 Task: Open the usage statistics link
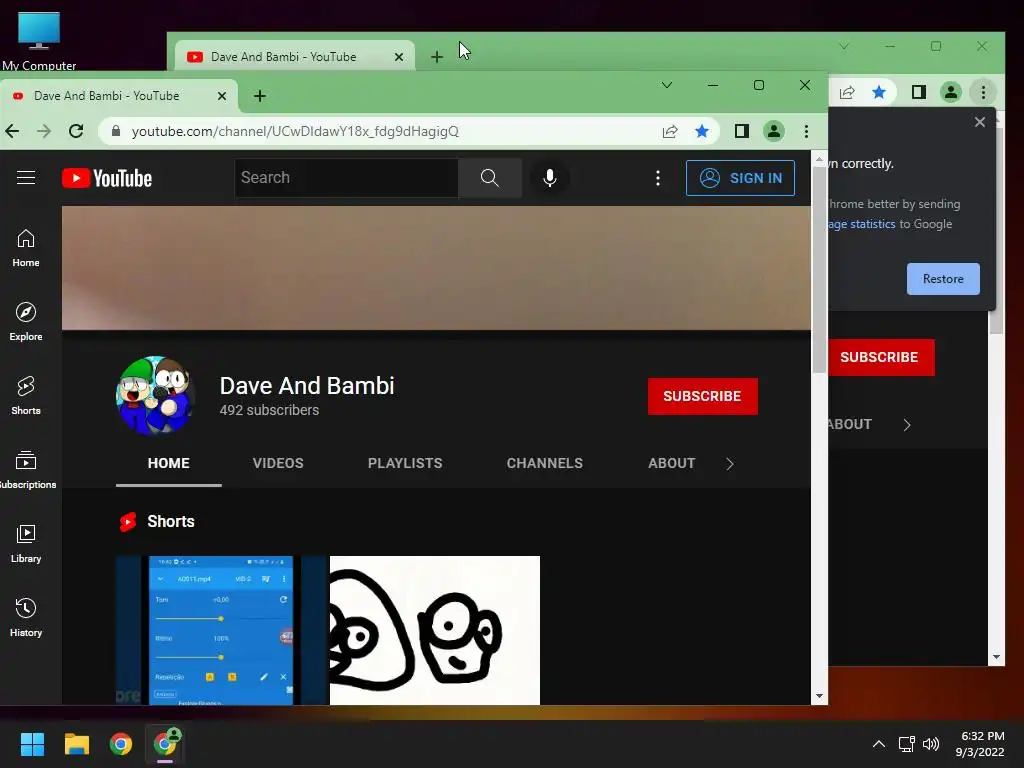[862, 224]
